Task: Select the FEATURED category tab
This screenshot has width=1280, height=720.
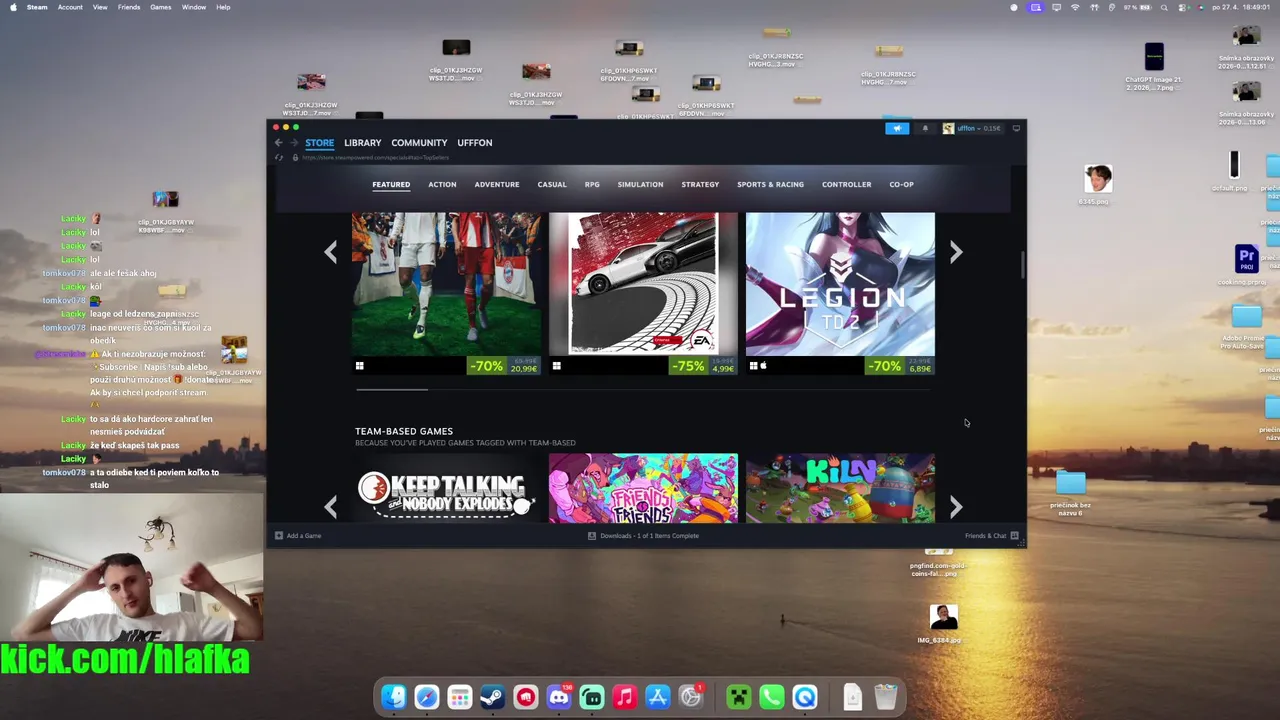Action: pyautogui.click(x=391, y=184)
